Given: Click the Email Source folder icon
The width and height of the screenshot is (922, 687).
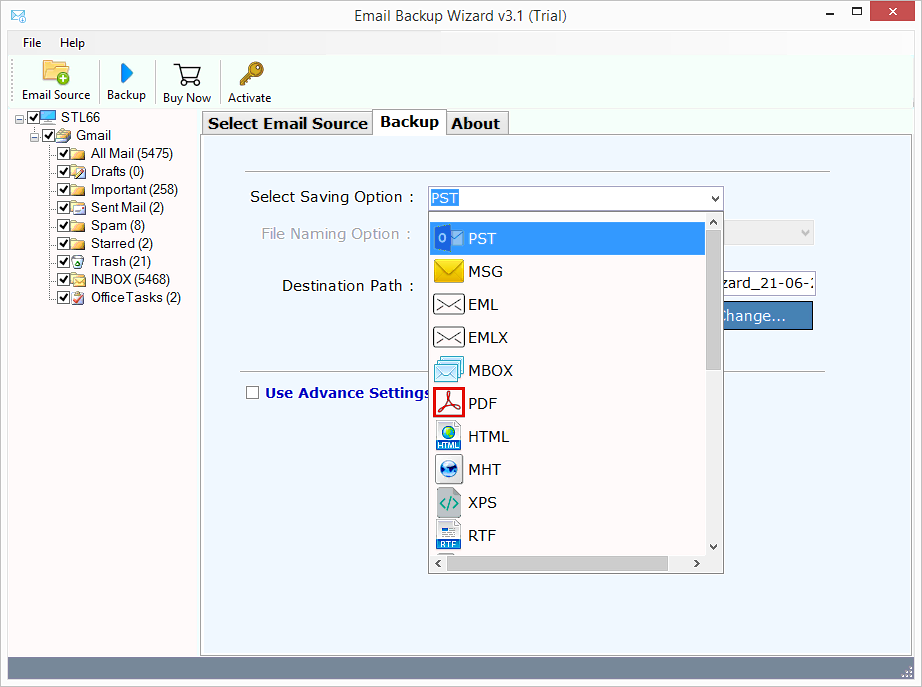Looking at the screenshot, I should (x=56, y=73).
